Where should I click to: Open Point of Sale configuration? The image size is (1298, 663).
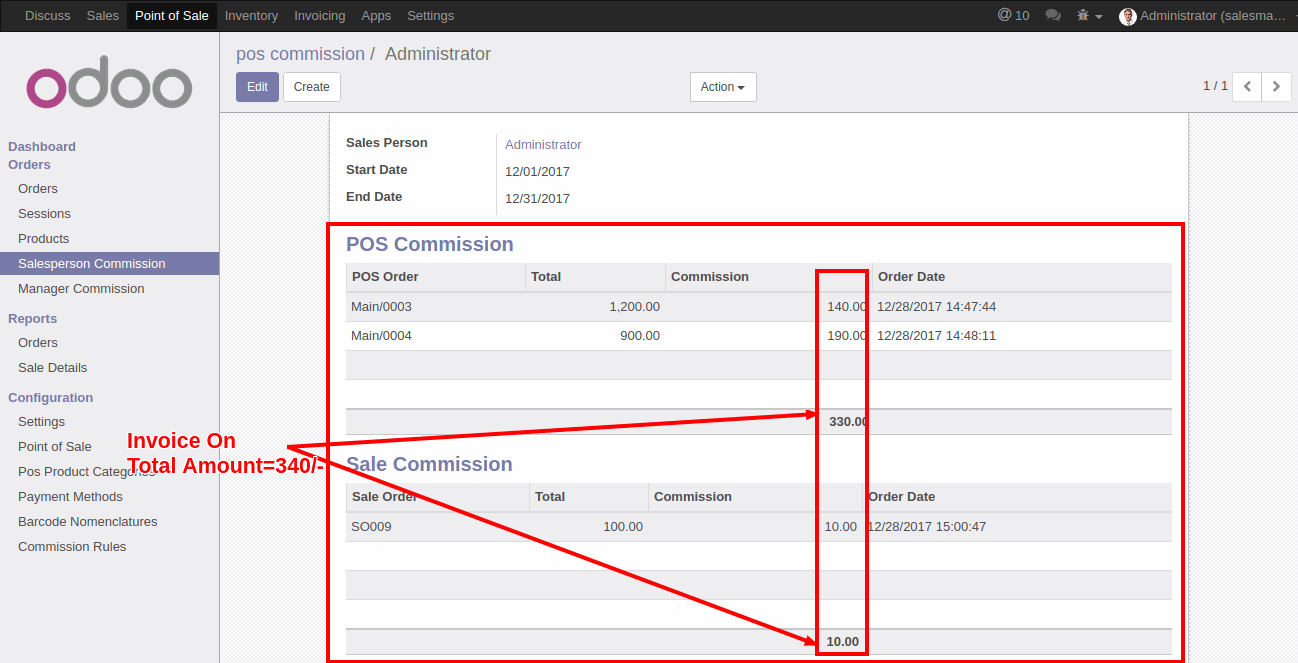click(54, 447)
